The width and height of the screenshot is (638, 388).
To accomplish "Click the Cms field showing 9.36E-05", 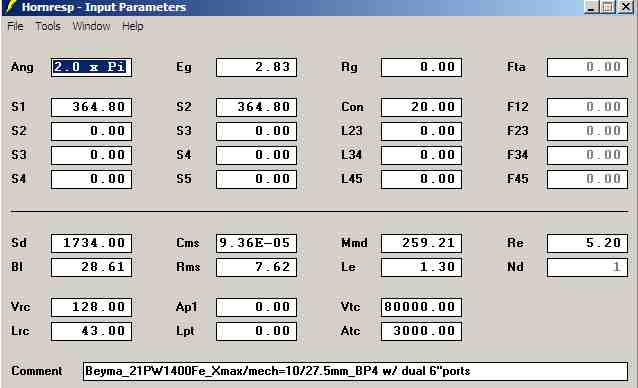I will tap(256, 243).
